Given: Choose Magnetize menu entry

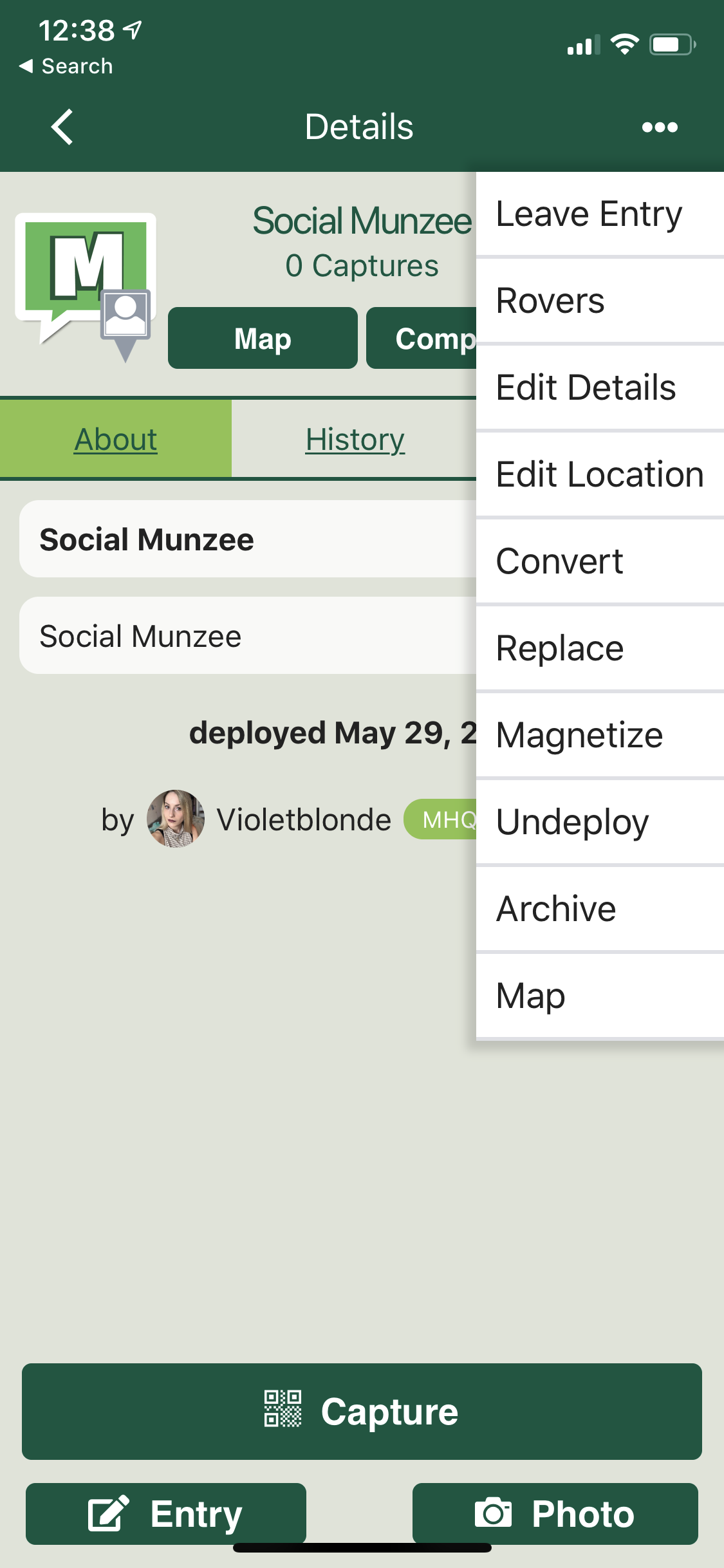Looking at the screenshot, I should point(600,735).
